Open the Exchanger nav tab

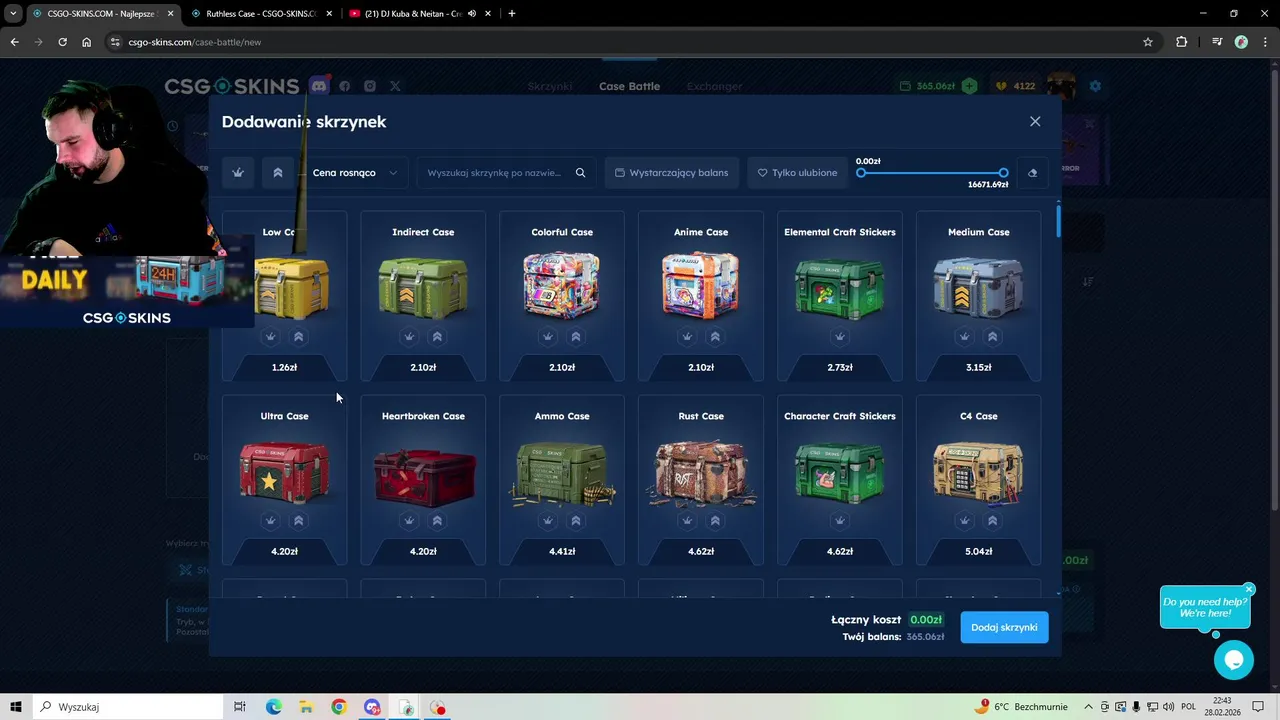pyautogui.click(x=714, y=86)
